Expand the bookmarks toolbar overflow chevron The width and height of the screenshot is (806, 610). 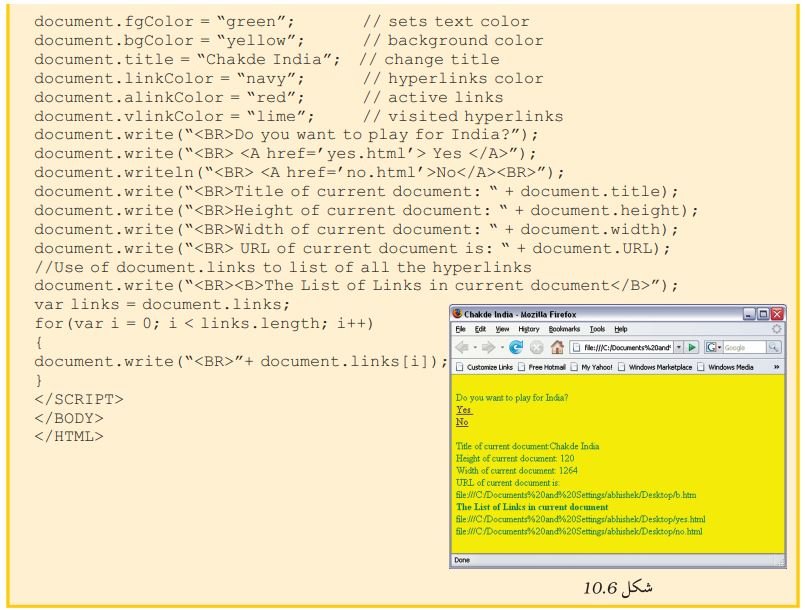[776, 367]
